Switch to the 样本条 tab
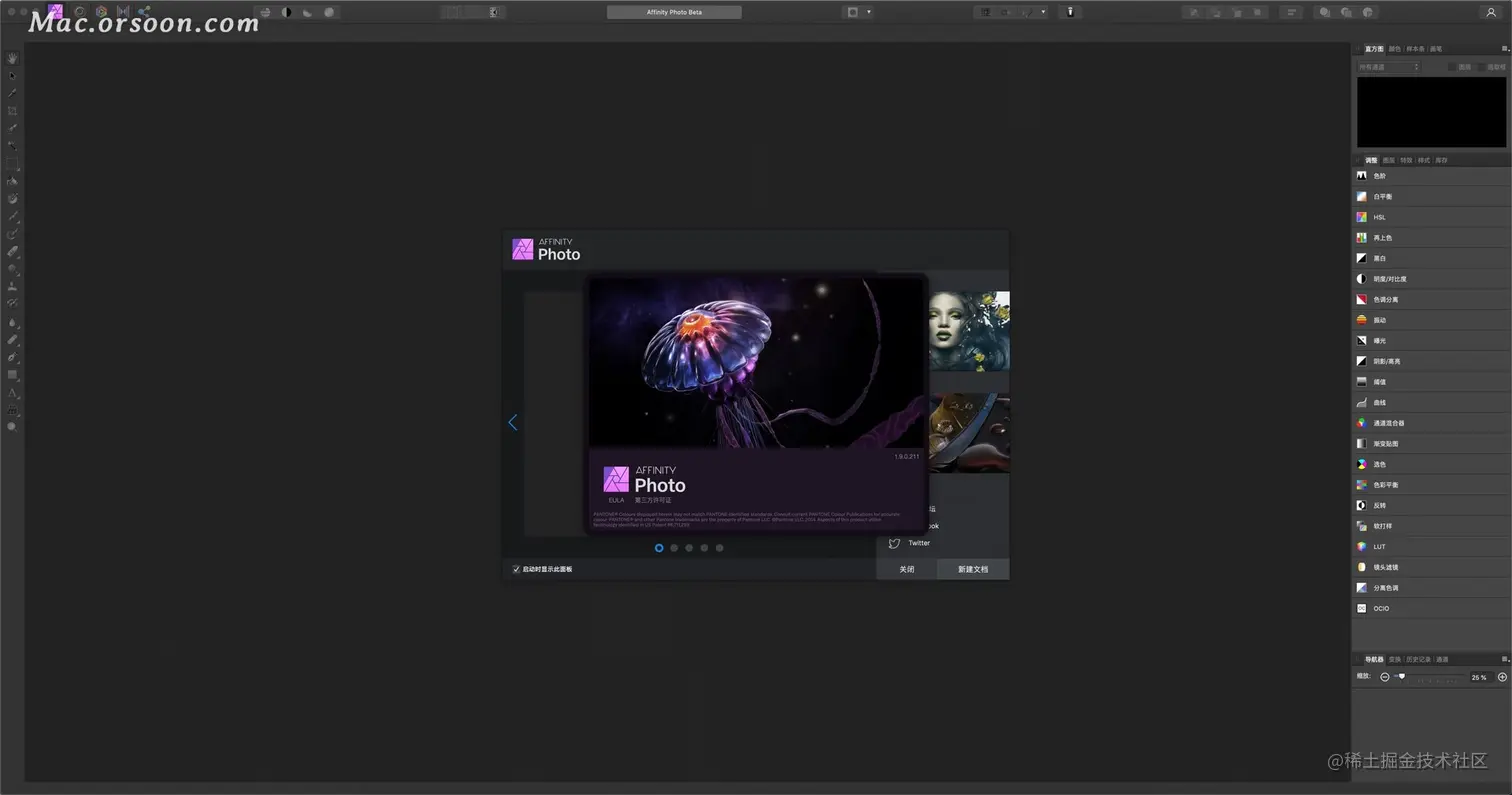The image size is (1512, 795). (1416, 49)
